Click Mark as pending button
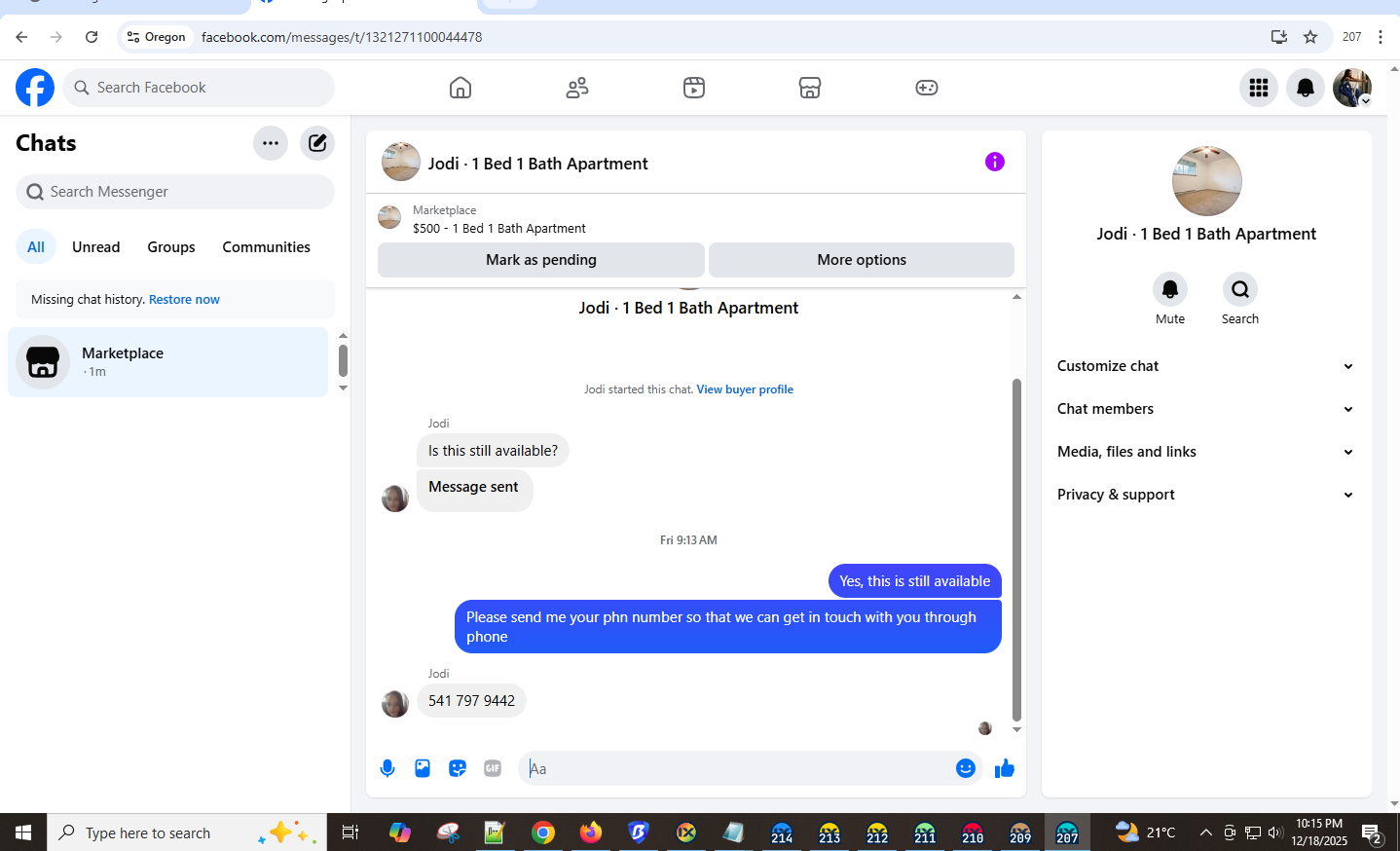This screenshot has height=851, width=1400. [541, 260]
